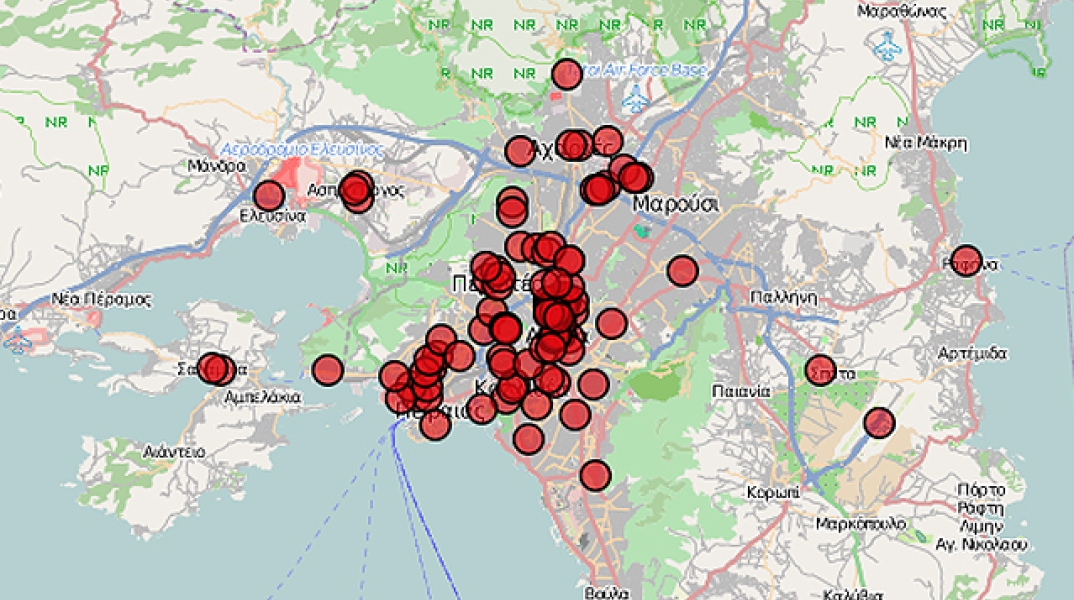Select the red marker on Salamina
This screenshot has width=1074, height=600.
(x=214, y=369)
